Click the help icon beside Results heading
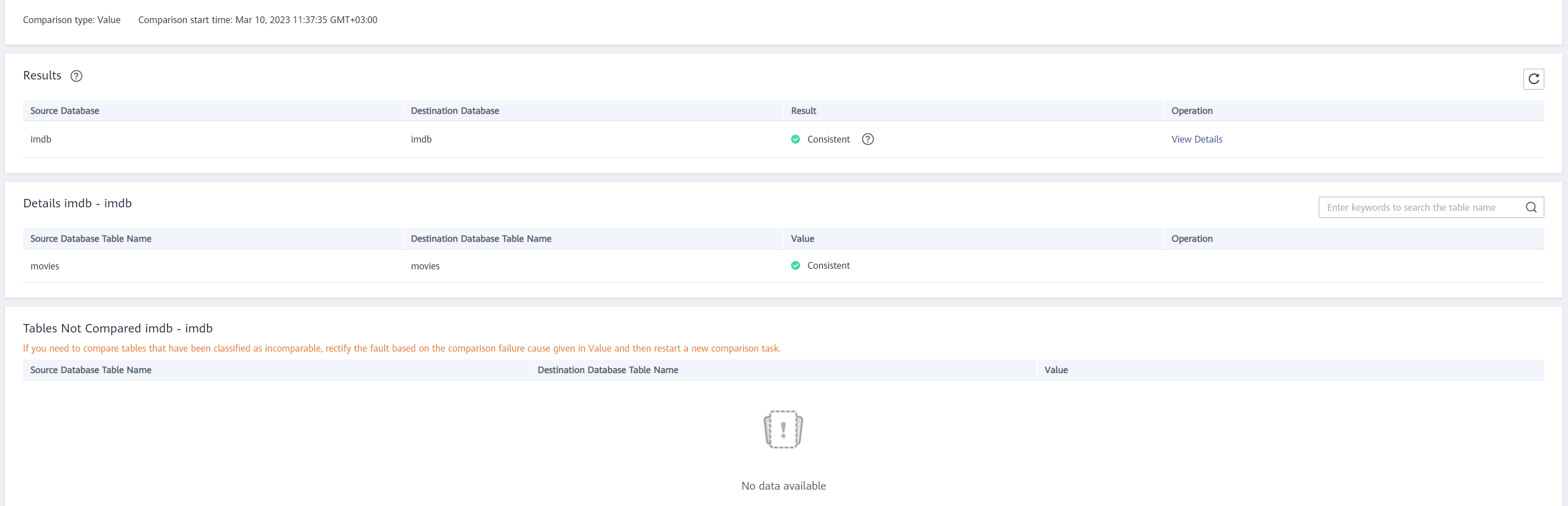1568x506 pixels. pos(76,76)
